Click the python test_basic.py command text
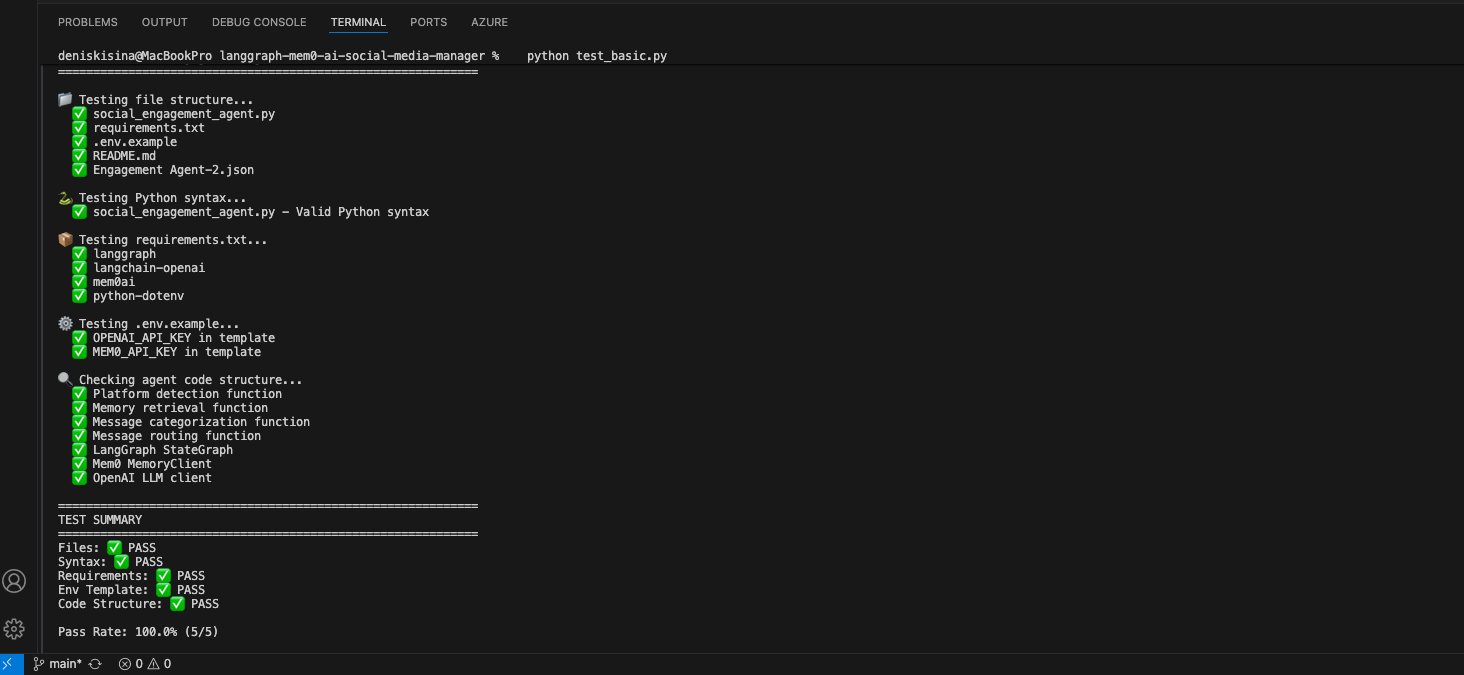1464x675 pixels. click(x=595, y=55)
